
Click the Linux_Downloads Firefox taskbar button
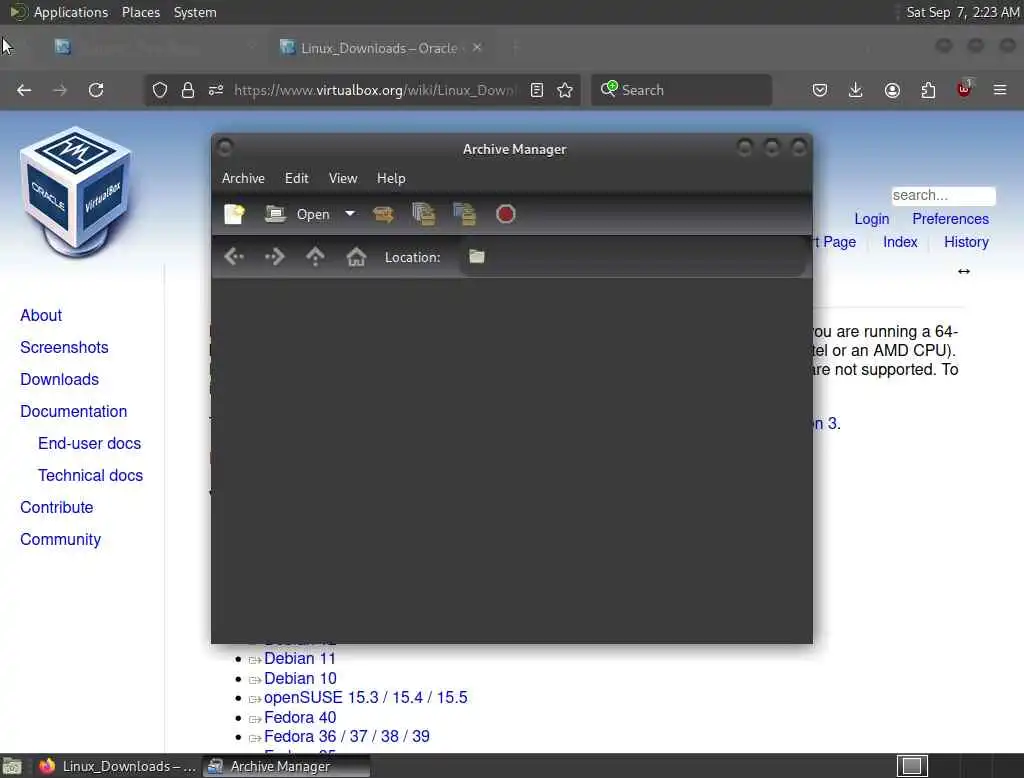(118, 766)
